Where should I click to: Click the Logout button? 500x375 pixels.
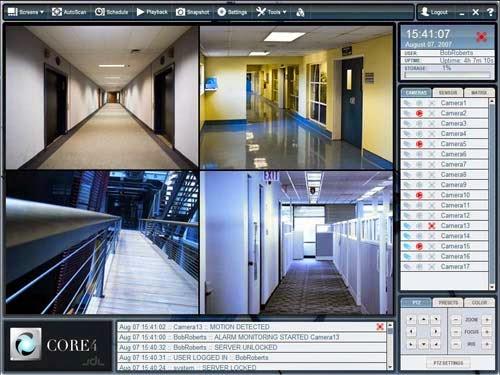coord(434,12)
